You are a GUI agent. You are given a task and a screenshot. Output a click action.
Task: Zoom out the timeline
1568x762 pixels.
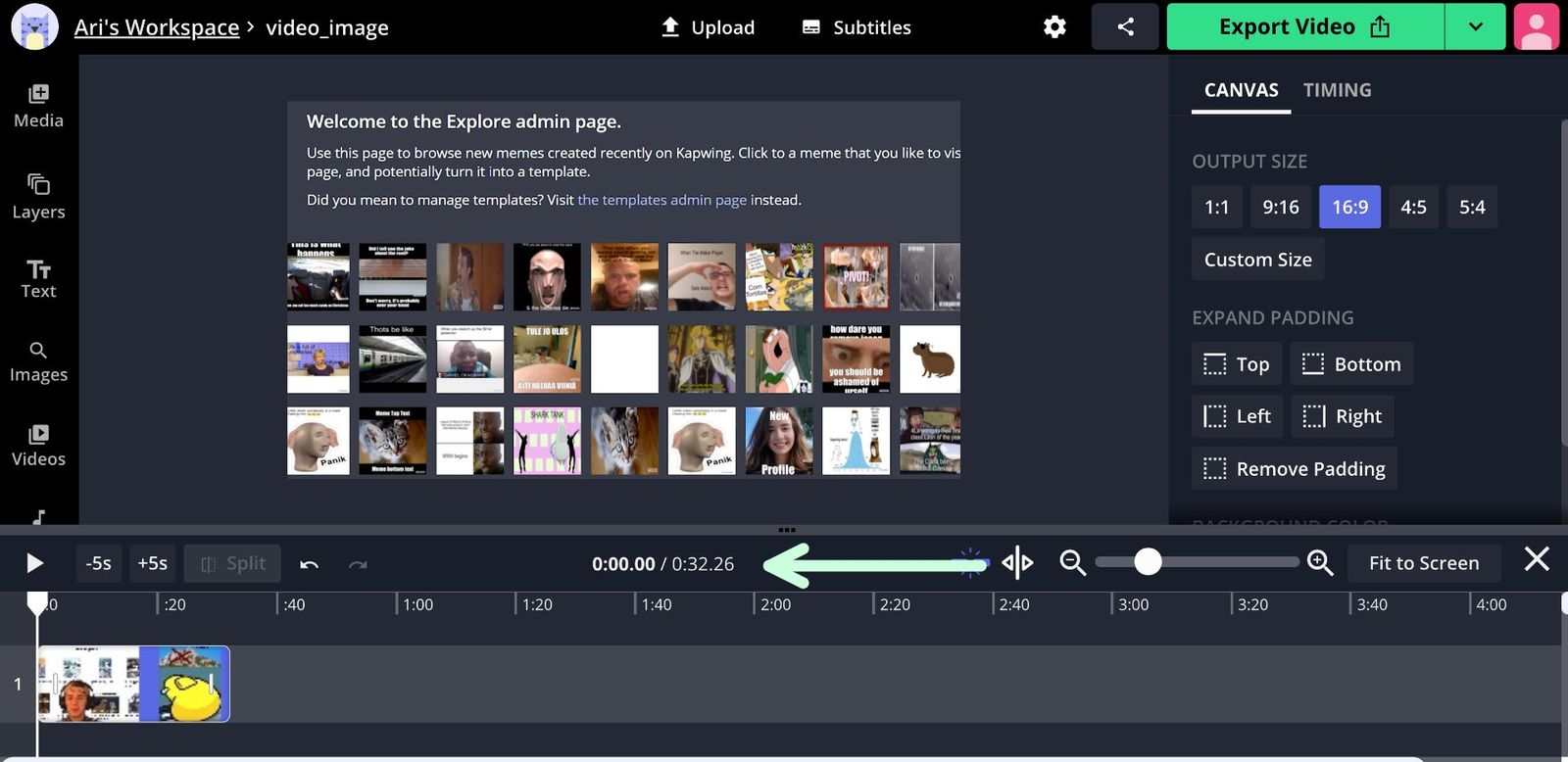1073,563
